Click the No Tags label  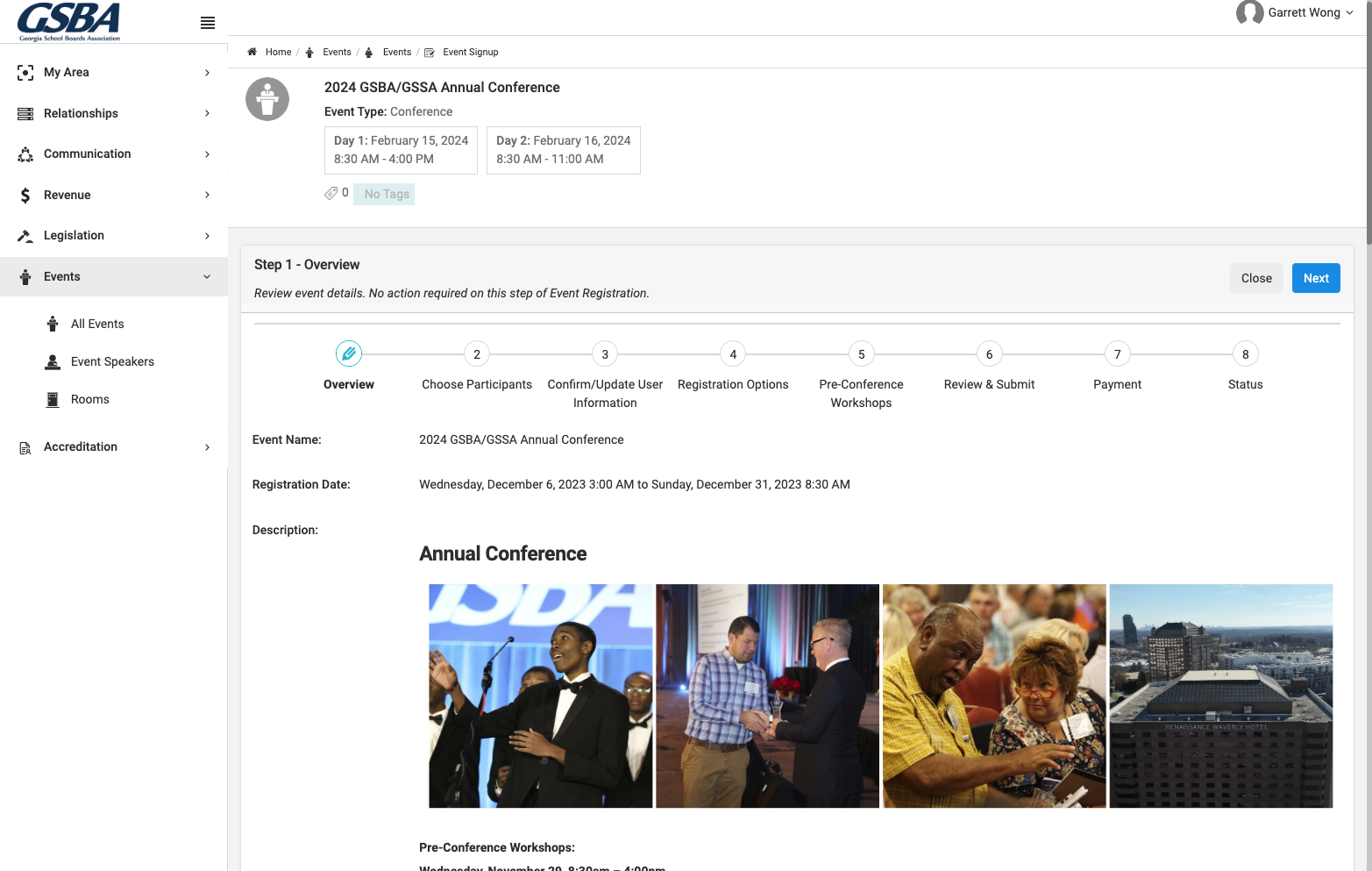point(384,194)
